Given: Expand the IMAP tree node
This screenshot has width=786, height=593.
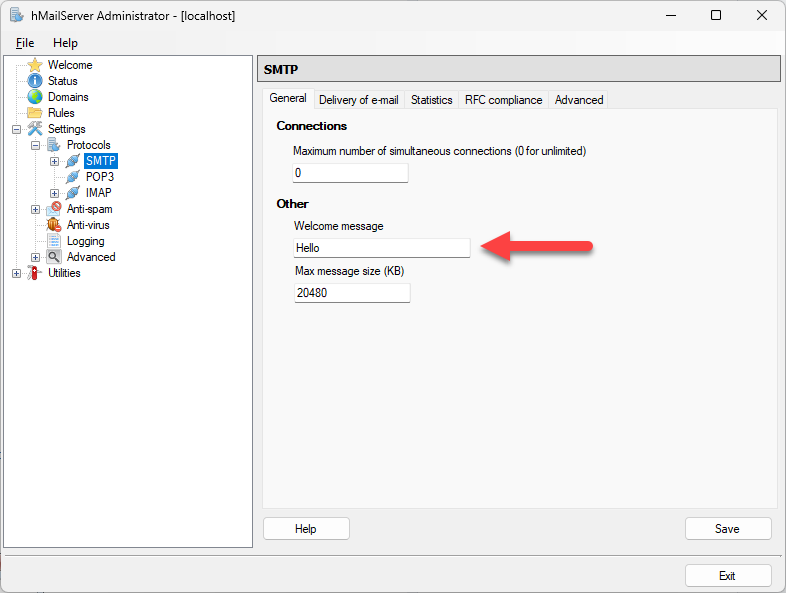Looking at the screenshot, I should [x=55, y=193].
